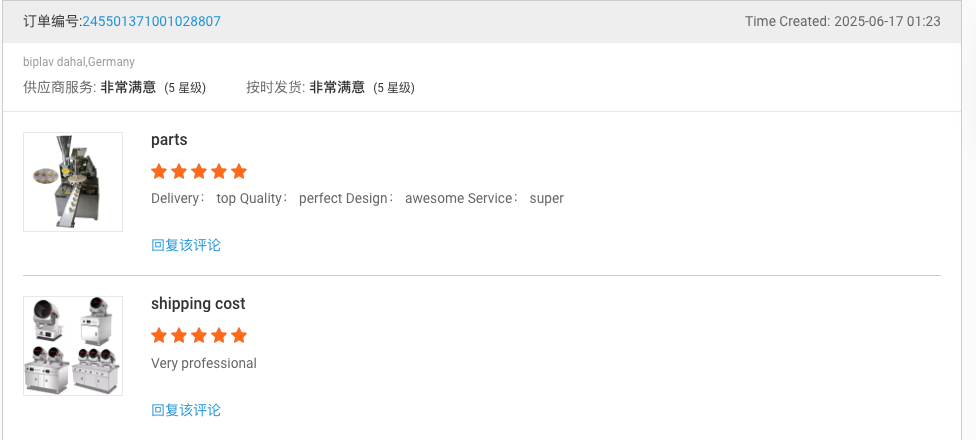This screenshot has width=976, height=440.
Task: Reply to the parts review
Action: (186, 245)
